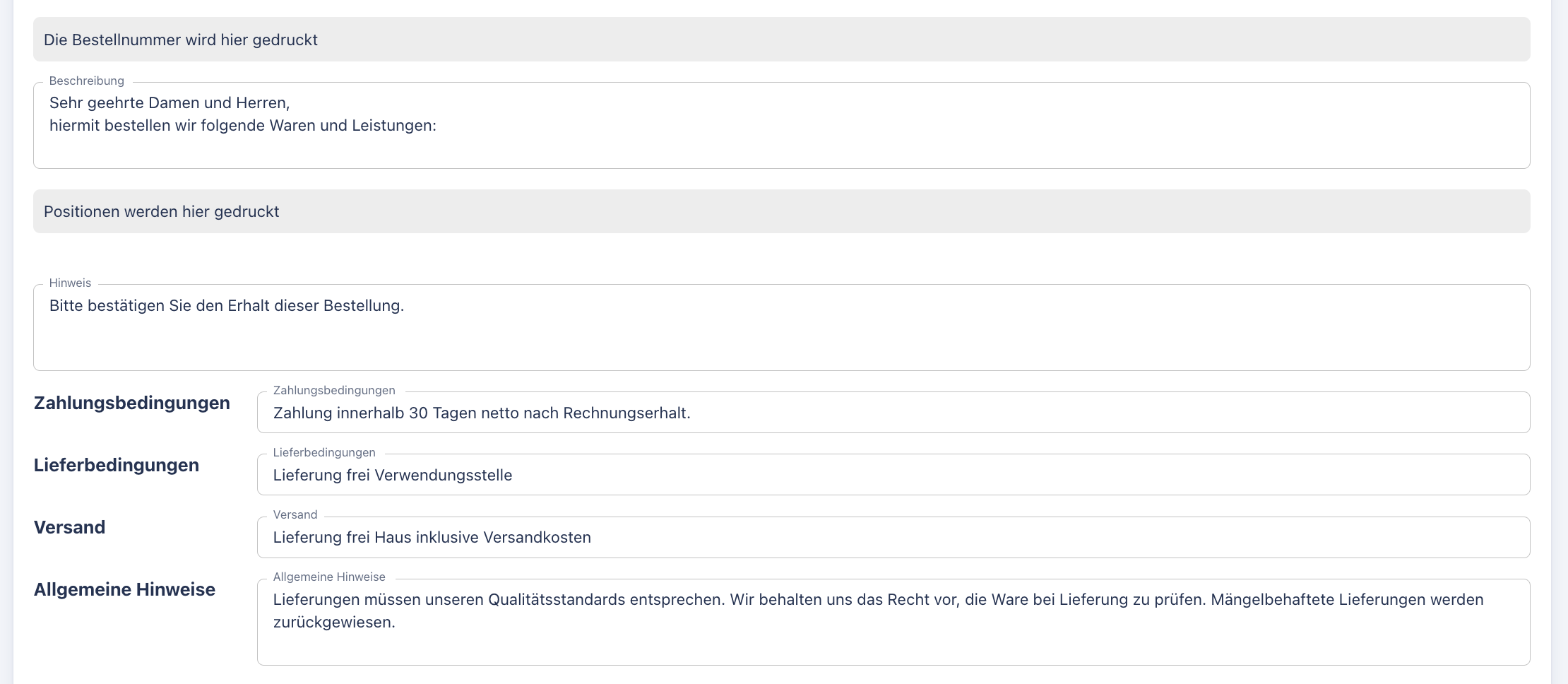Click the bold Zahlungsbedingungen heading
The height and width of the screenshot is (684, 1568).
[x=132, y=403]
